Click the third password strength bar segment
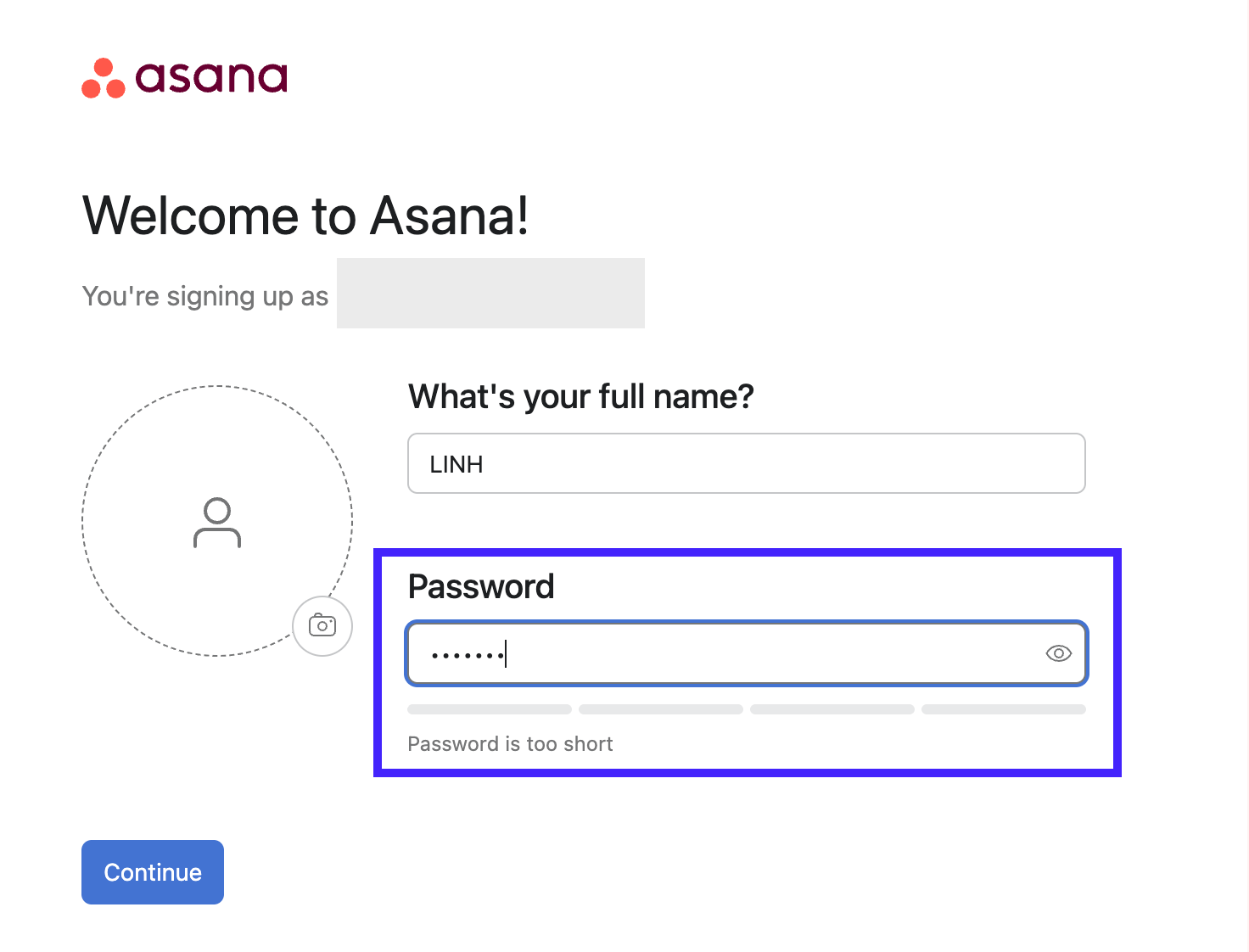Screen dimensions: 1249x952 832,709
